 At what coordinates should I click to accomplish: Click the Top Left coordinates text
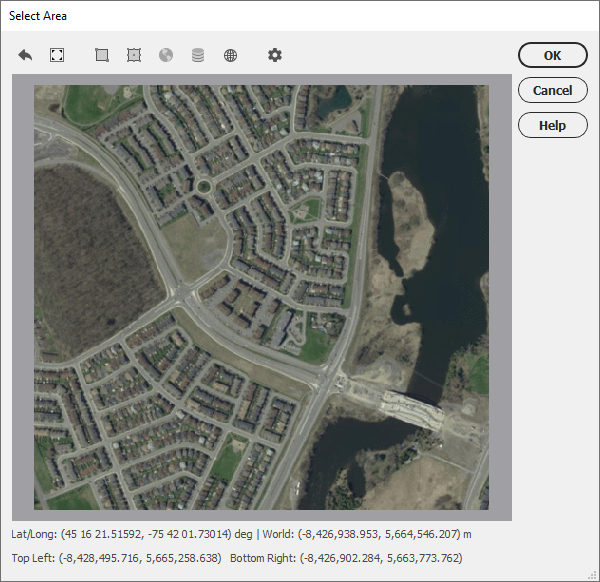pos(116,558)
